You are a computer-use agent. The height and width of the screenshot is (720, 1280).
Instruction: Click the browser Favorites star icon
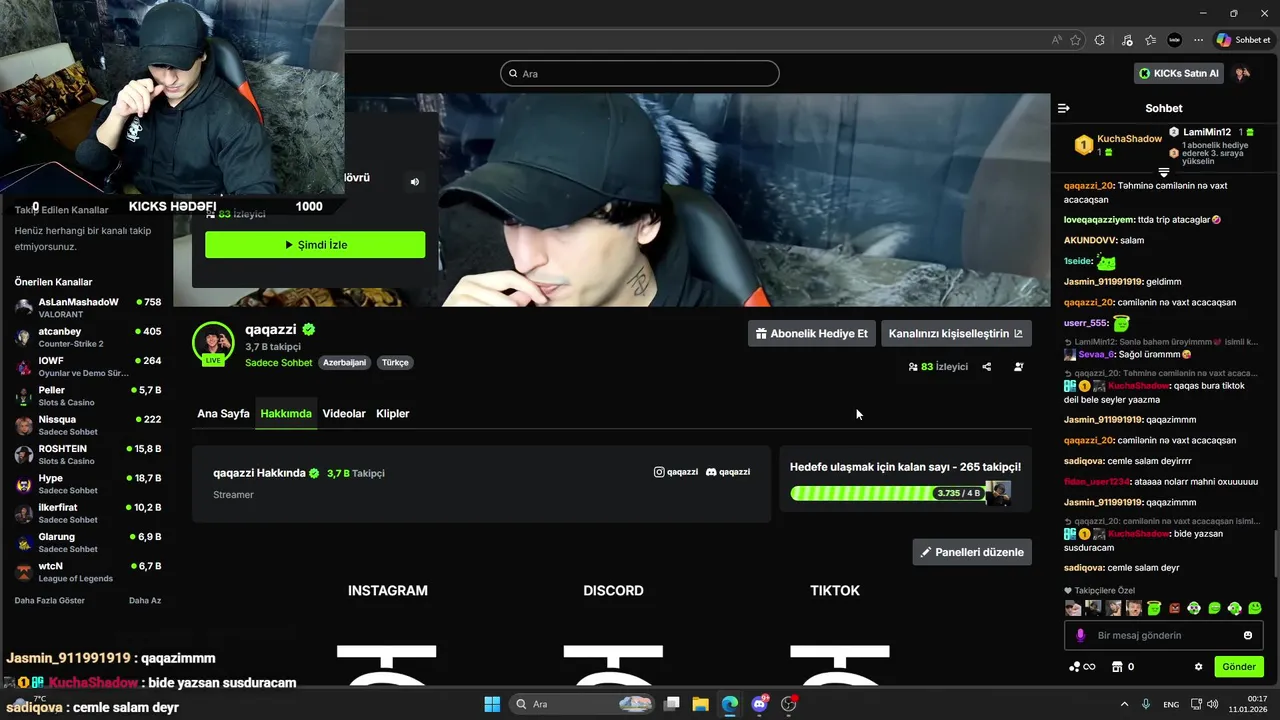[x=1076, y=40]
